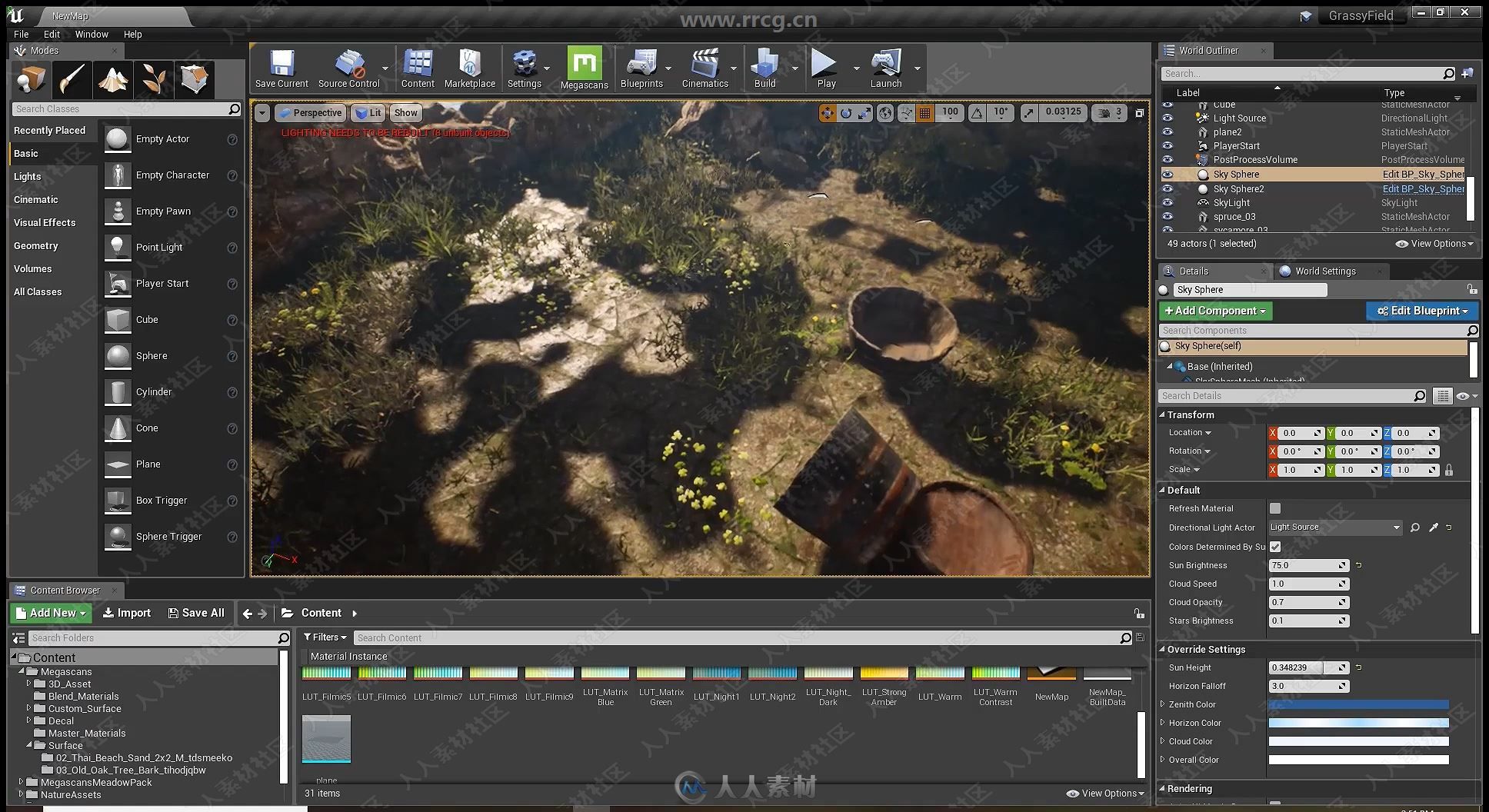
Task: Enable the Refresh Material checkbox
Action: (1275, 508)
